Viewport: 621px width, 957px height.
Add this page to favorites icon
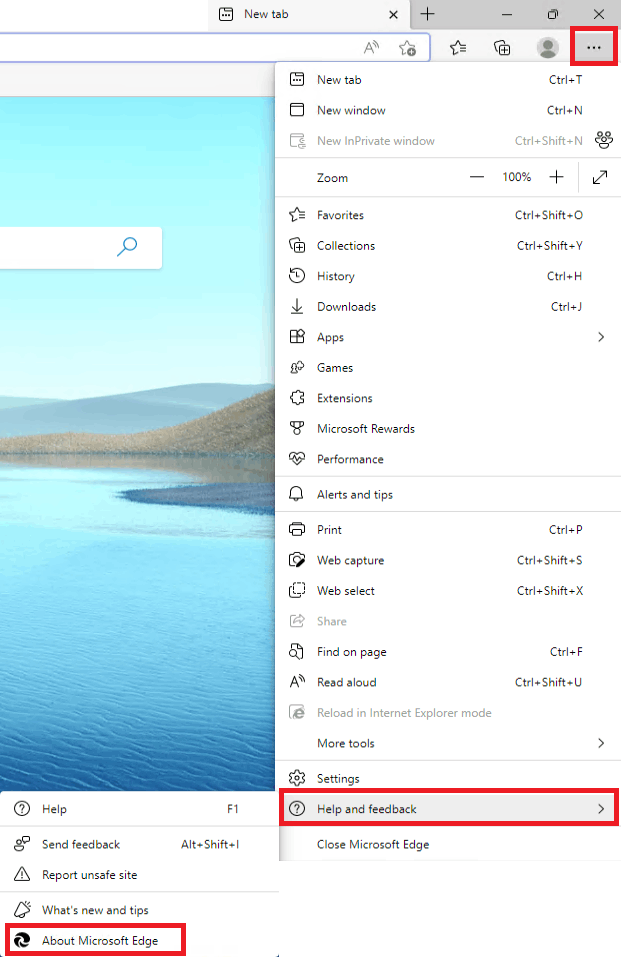pos(407,48)
